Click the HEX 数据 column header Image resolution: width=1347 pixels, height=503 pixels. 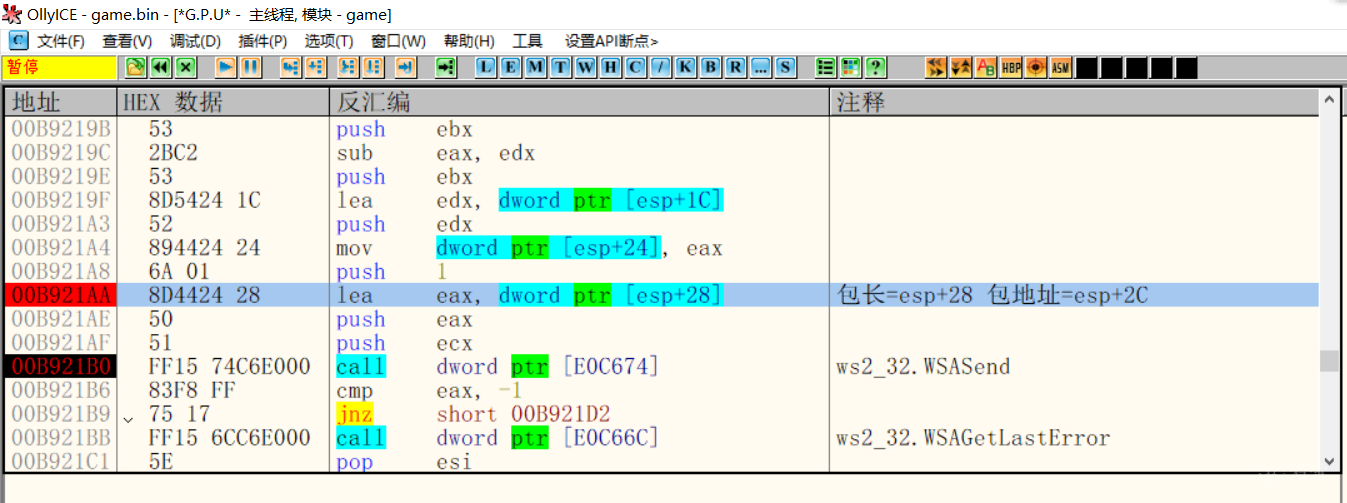[x=224, y=102]
